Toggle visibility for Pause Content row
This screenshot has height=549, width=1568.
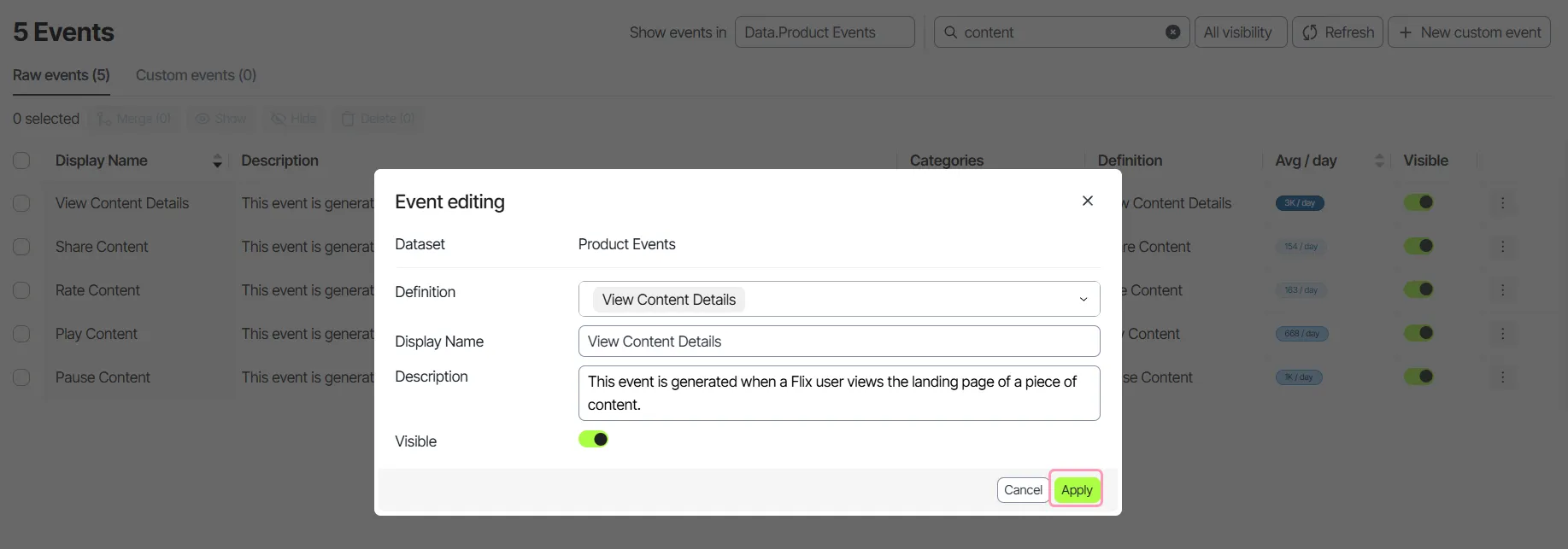(1418, 377)
